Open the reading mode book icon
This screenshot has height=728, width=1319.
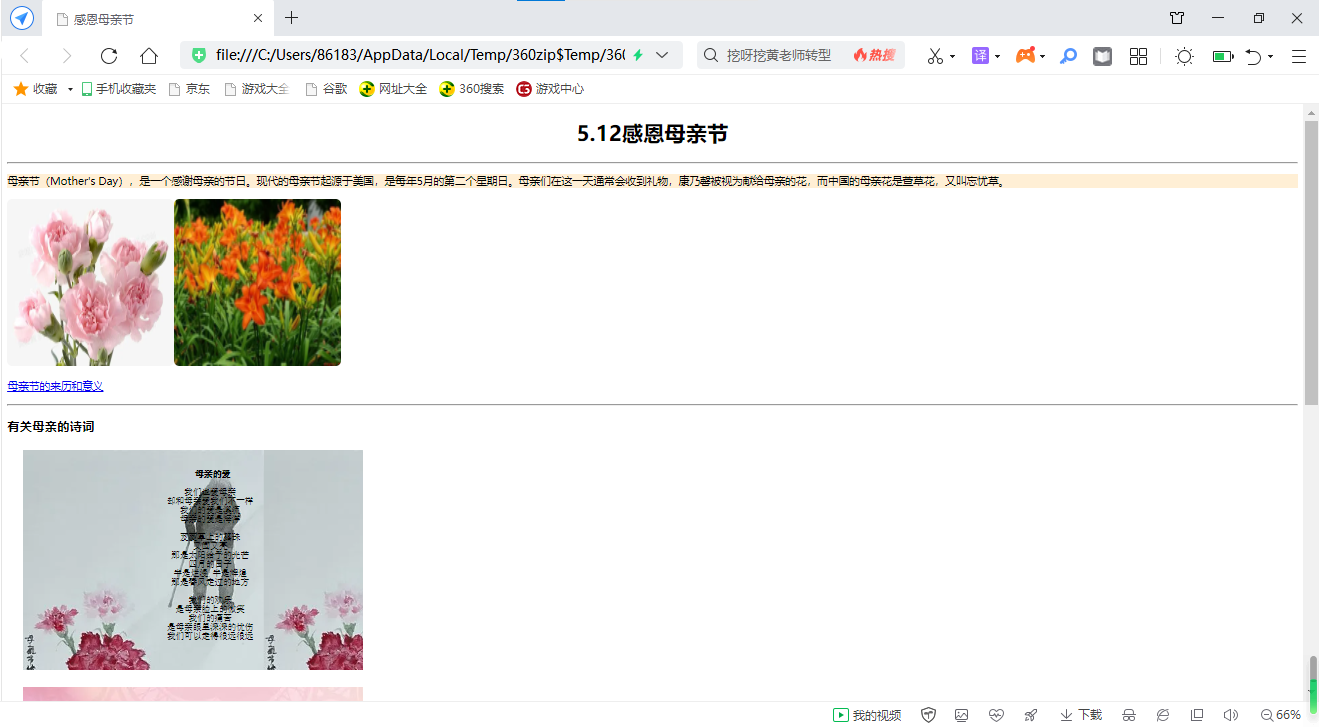point(1102,56)
